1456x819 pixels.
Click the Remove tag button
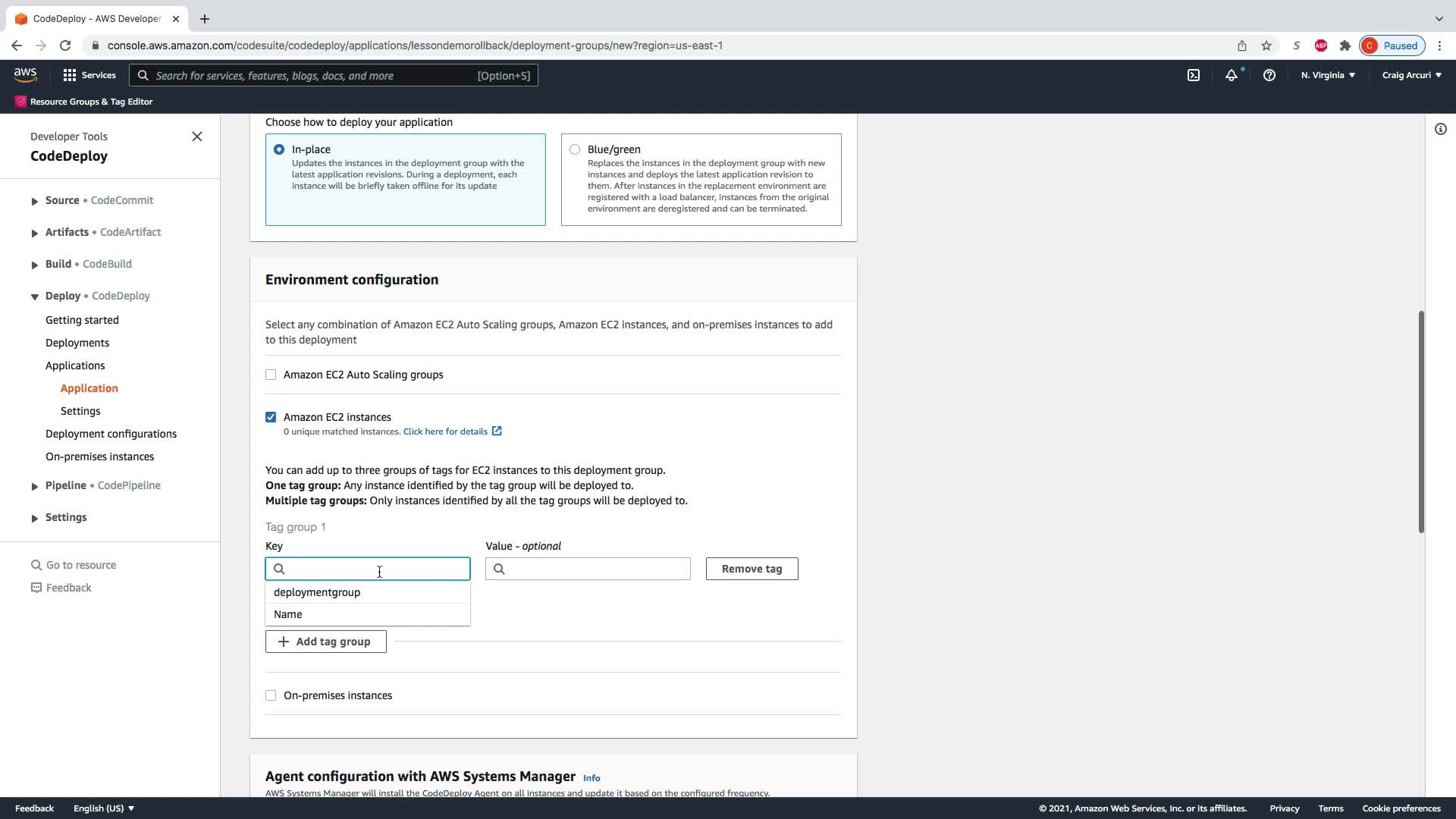tap(751, 569)
